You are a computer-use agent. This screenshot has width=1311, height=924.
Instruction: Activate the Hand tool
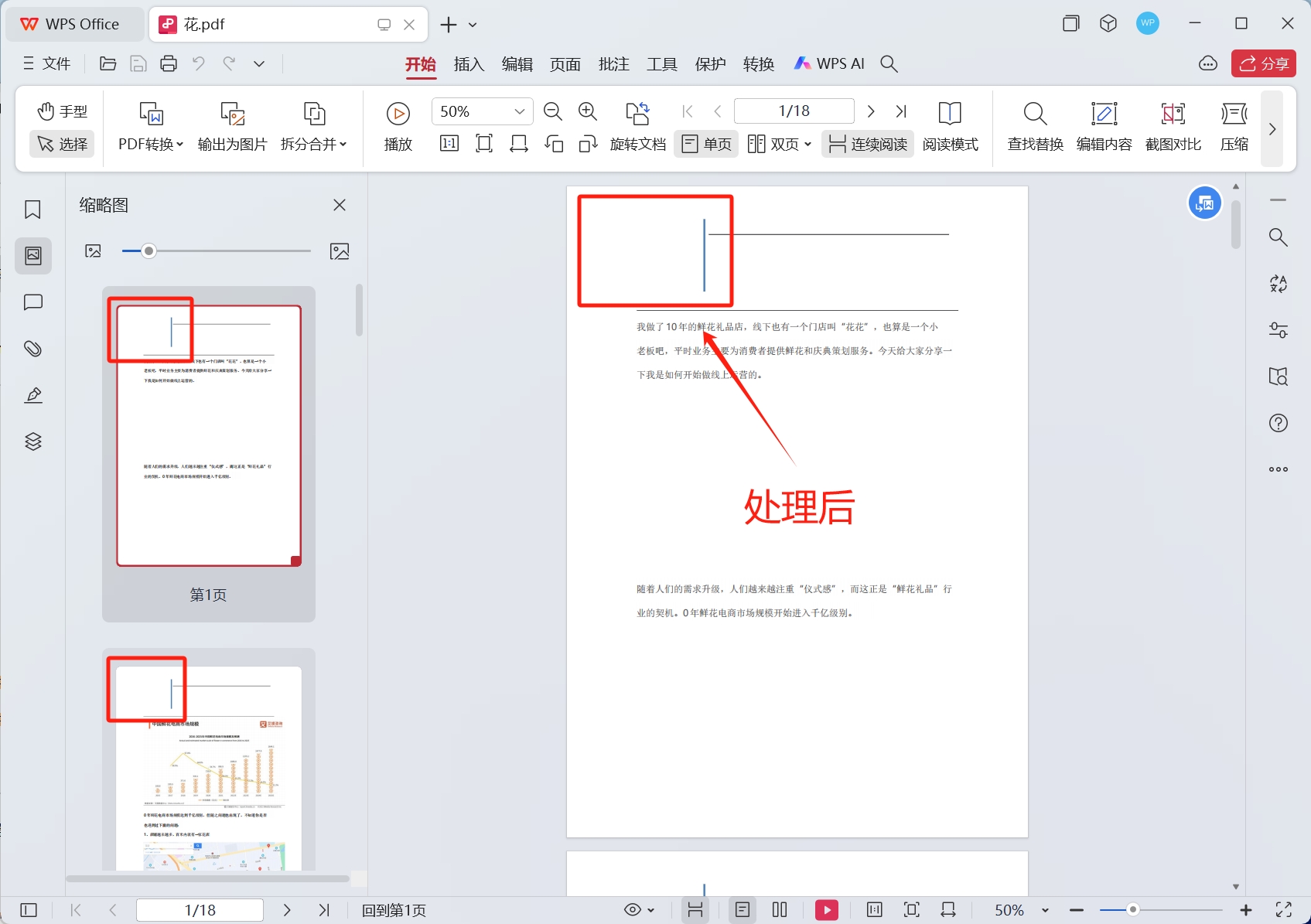point(63,111)
